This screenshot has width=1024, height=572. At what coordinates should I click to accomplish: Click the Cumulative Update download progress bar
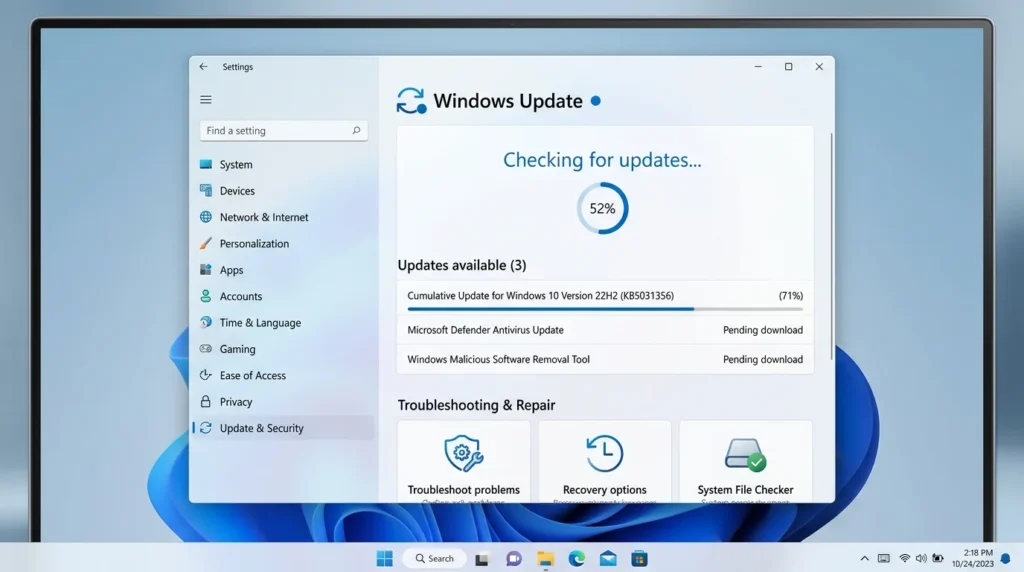[x=605, y=309]
